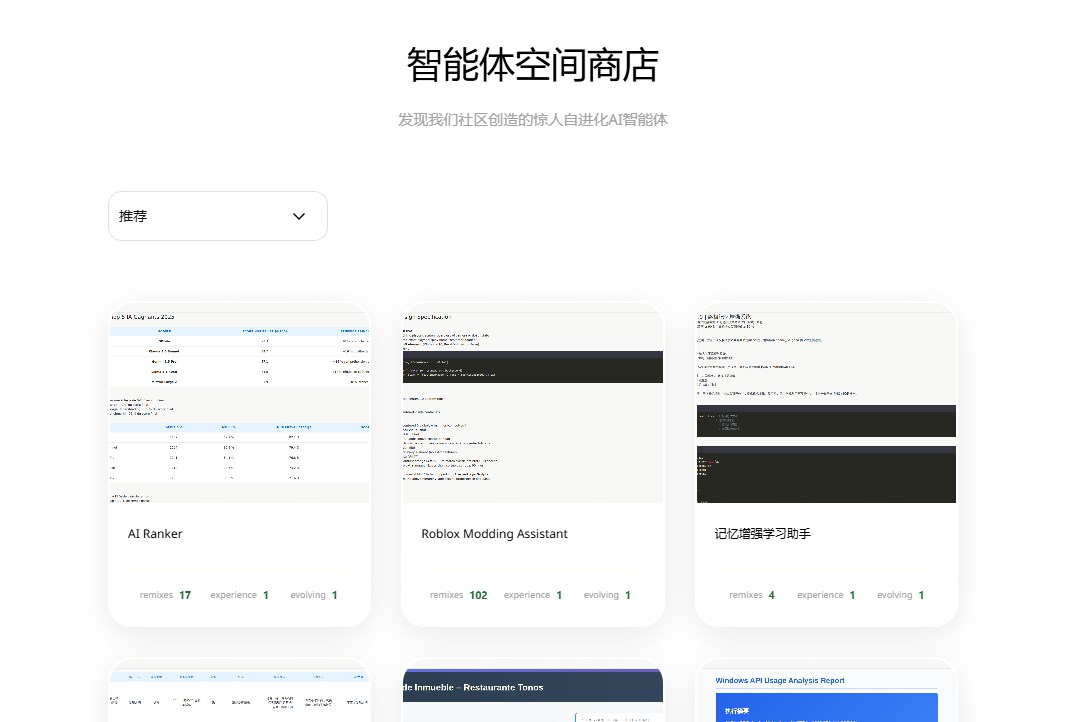Open the 推荐 sort dropdown
Viewport: 1066px width, 722px height.
[x=218, y=216]
